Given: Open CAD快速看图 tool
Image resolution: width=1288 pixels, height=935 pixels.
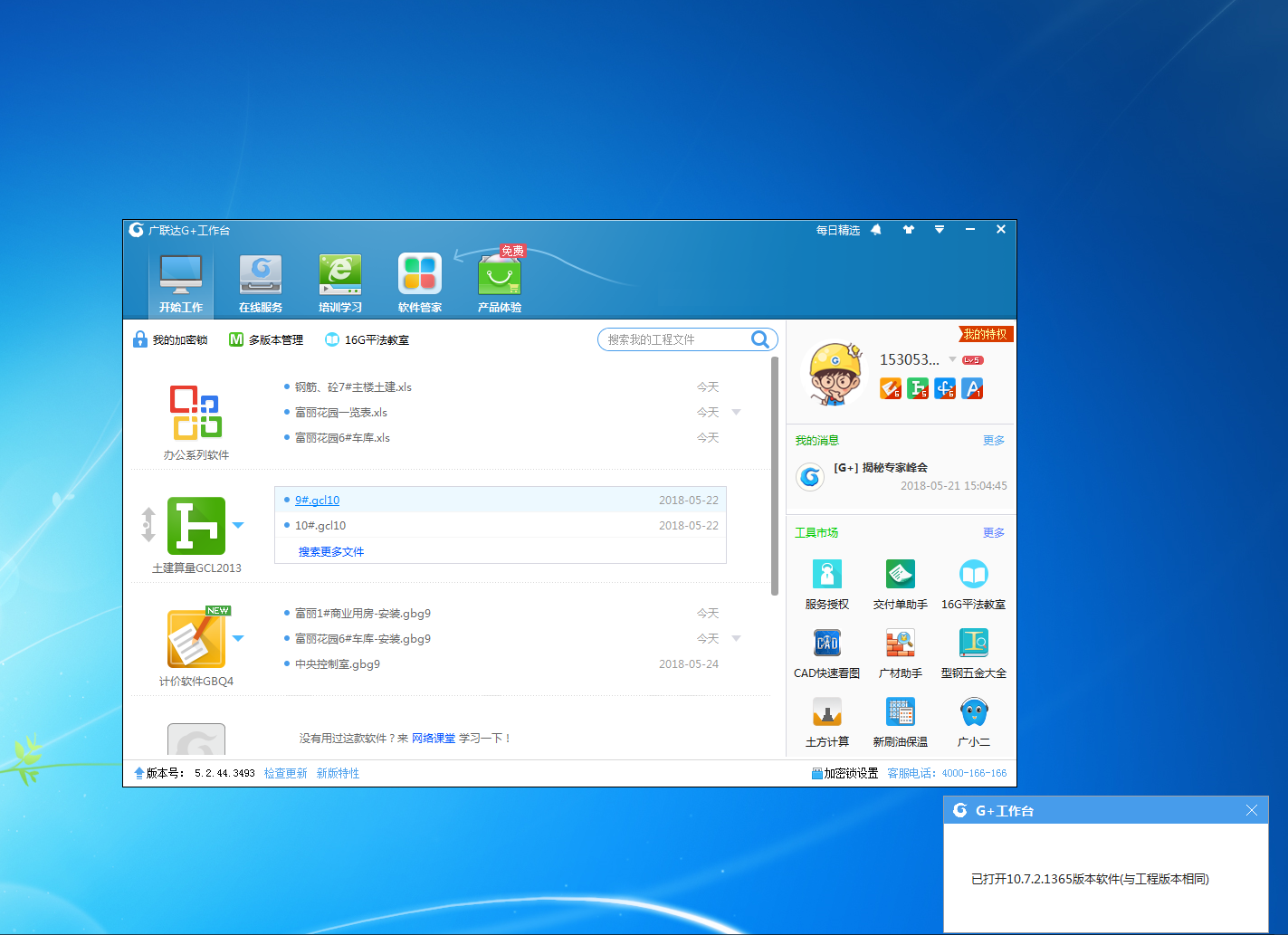Looking at the screenshot, I should tap(827, 653).
